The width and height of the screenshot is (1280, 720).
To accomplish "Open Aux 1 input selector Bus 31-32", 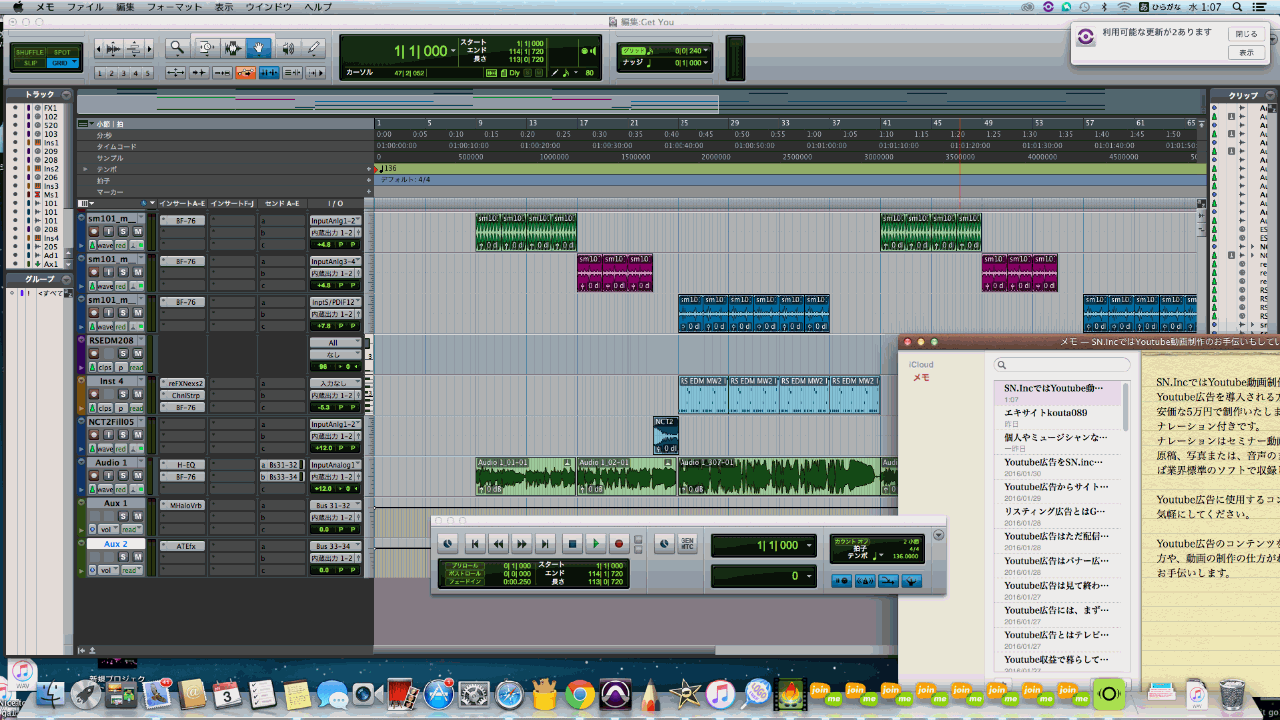I will 335,505.
